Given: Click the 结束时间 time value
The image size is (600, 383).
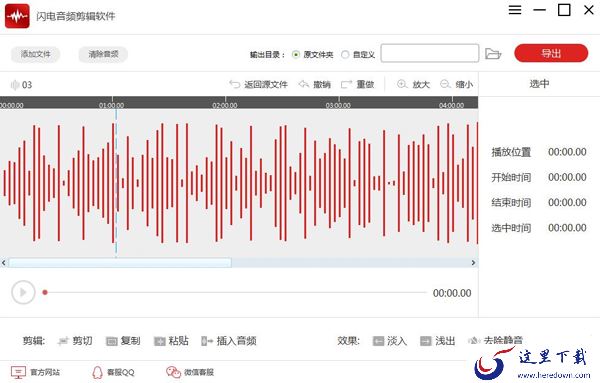Looking at the screenshot, I should pyautogui.click(x=567, y=202).
